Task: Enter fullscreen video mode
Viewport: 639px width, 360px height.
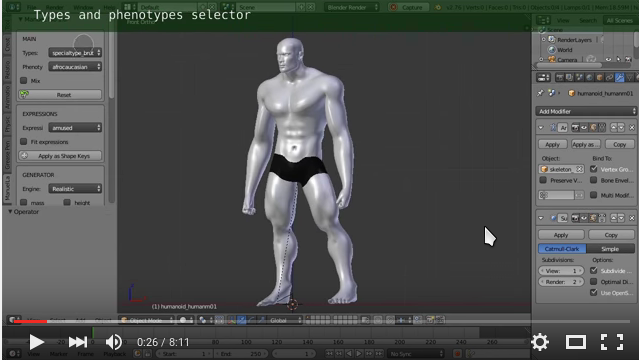Action: [x=612, y=342]
